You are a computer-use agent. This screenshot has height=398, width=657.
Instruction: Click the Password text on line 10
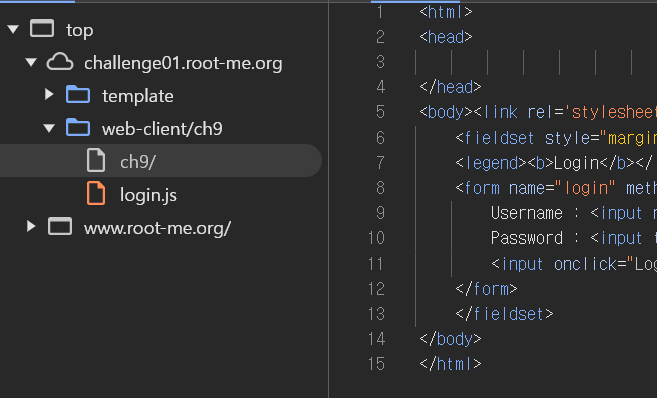point(527,238)
